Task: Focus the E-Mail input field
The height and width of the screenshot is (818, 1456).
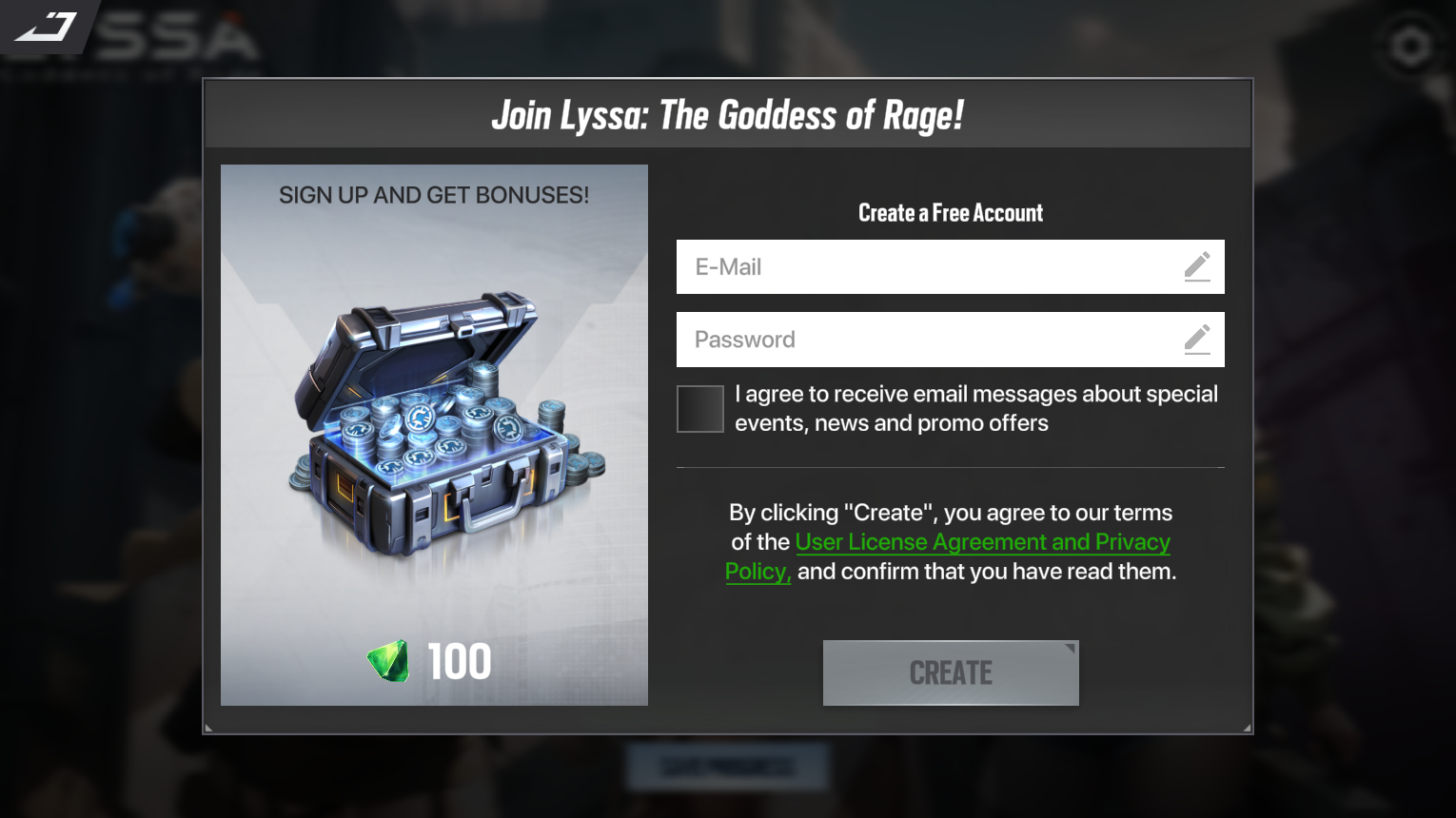Action: [950, 266]
